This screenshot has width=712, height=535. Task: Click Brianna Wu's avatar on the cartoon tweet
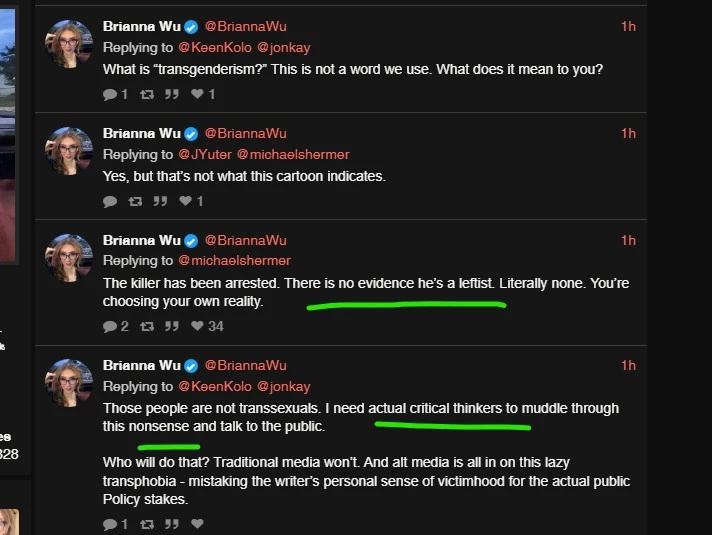tap(69, 151)
